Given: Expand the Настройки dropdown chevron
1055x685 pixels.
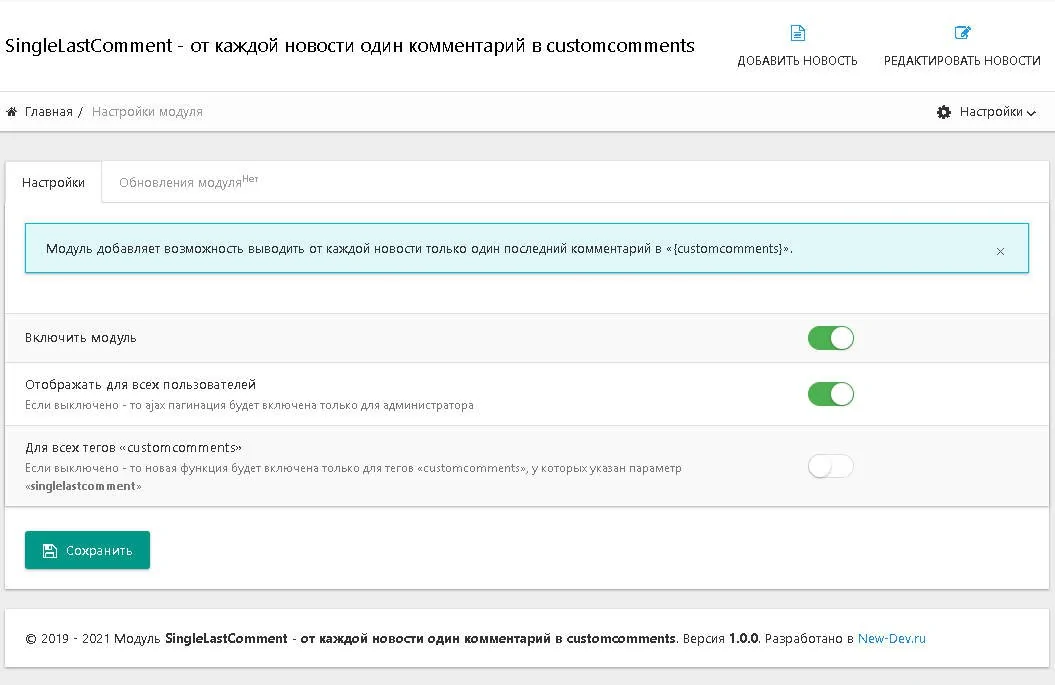Looking at the screenshot, I should [1031, 113].
